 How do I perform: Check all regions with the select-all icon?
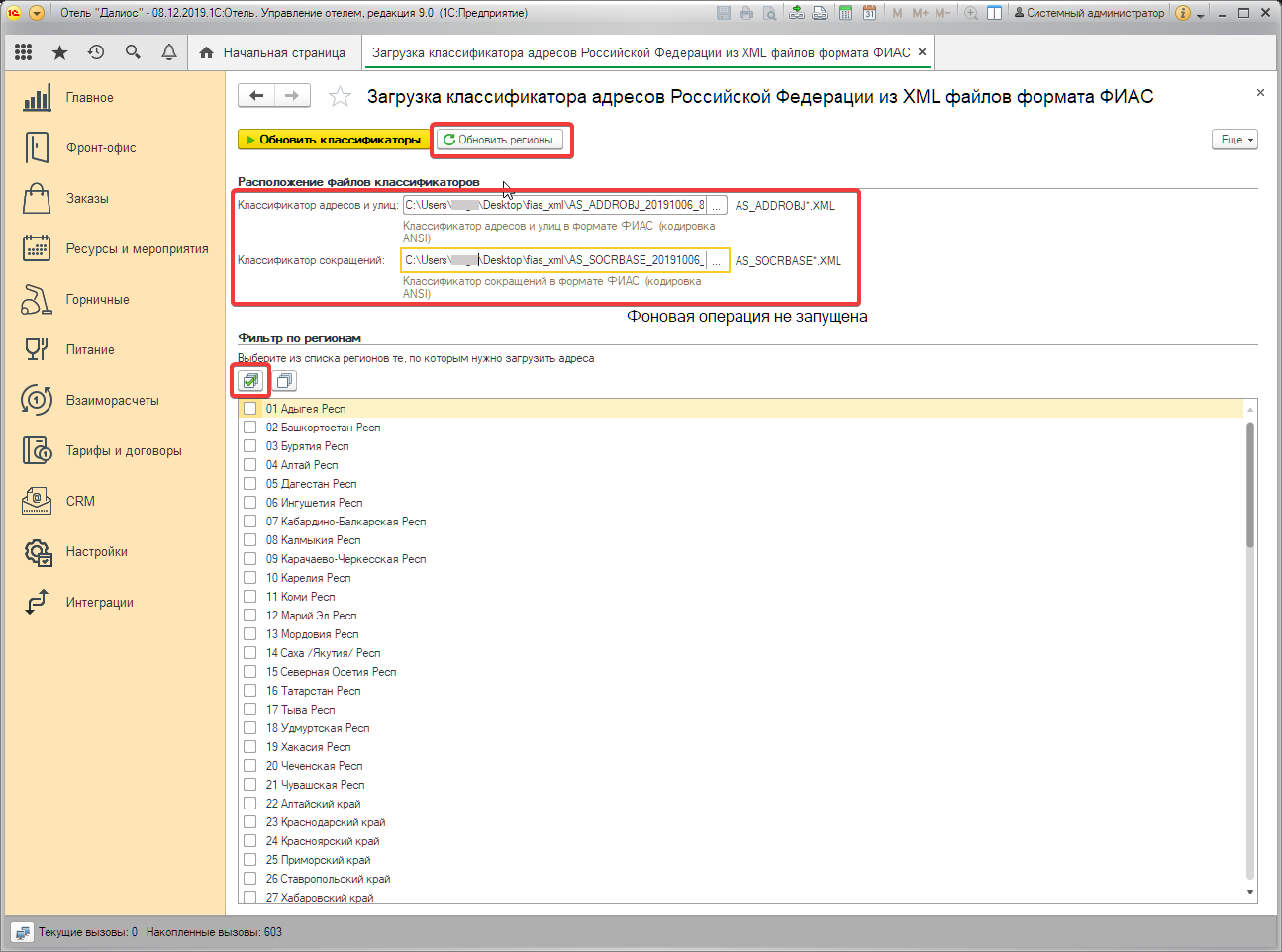click(250, 381)
